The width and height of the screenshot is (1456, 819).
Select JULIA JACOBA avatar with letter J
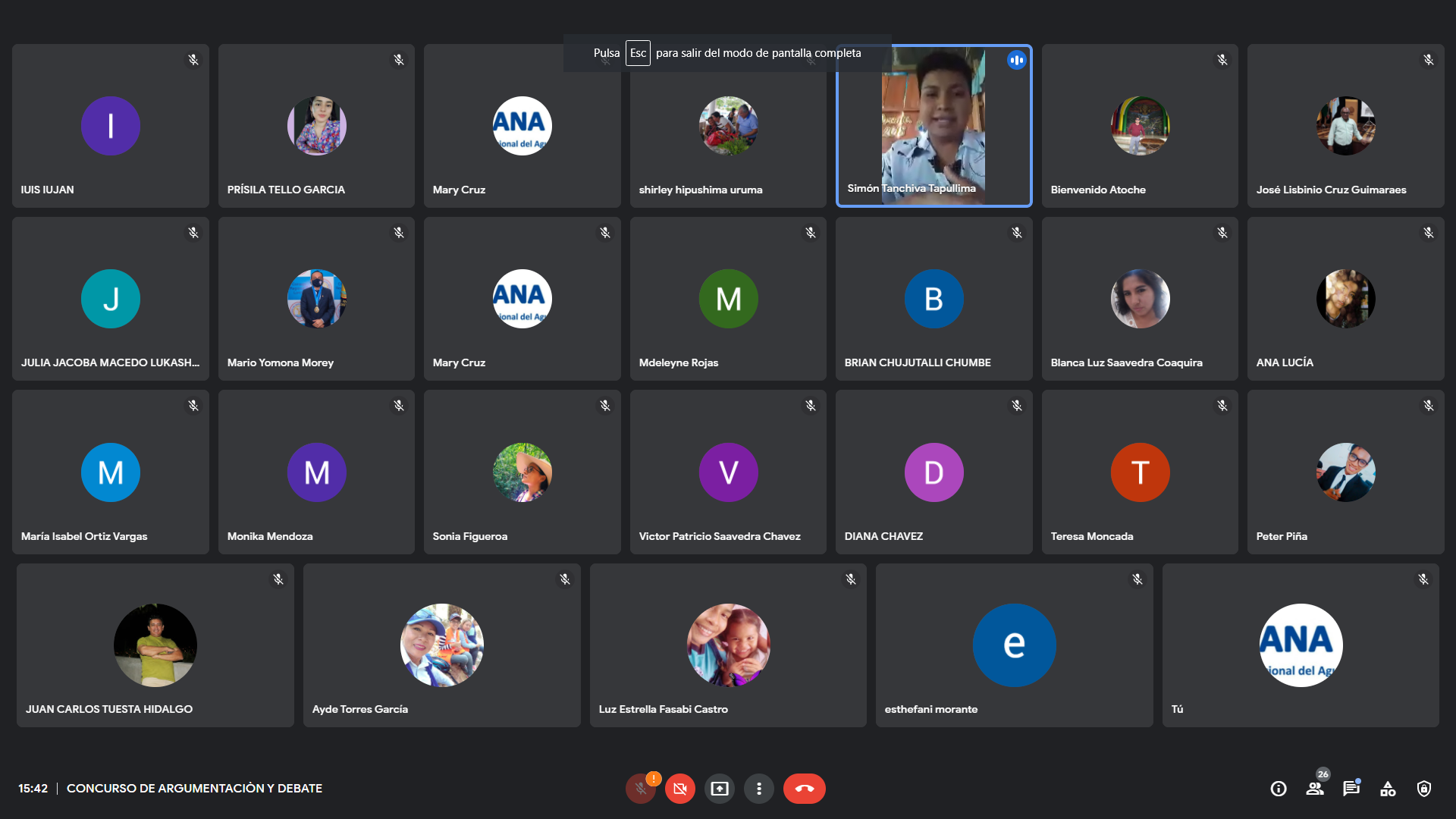(x=111, y=299)
